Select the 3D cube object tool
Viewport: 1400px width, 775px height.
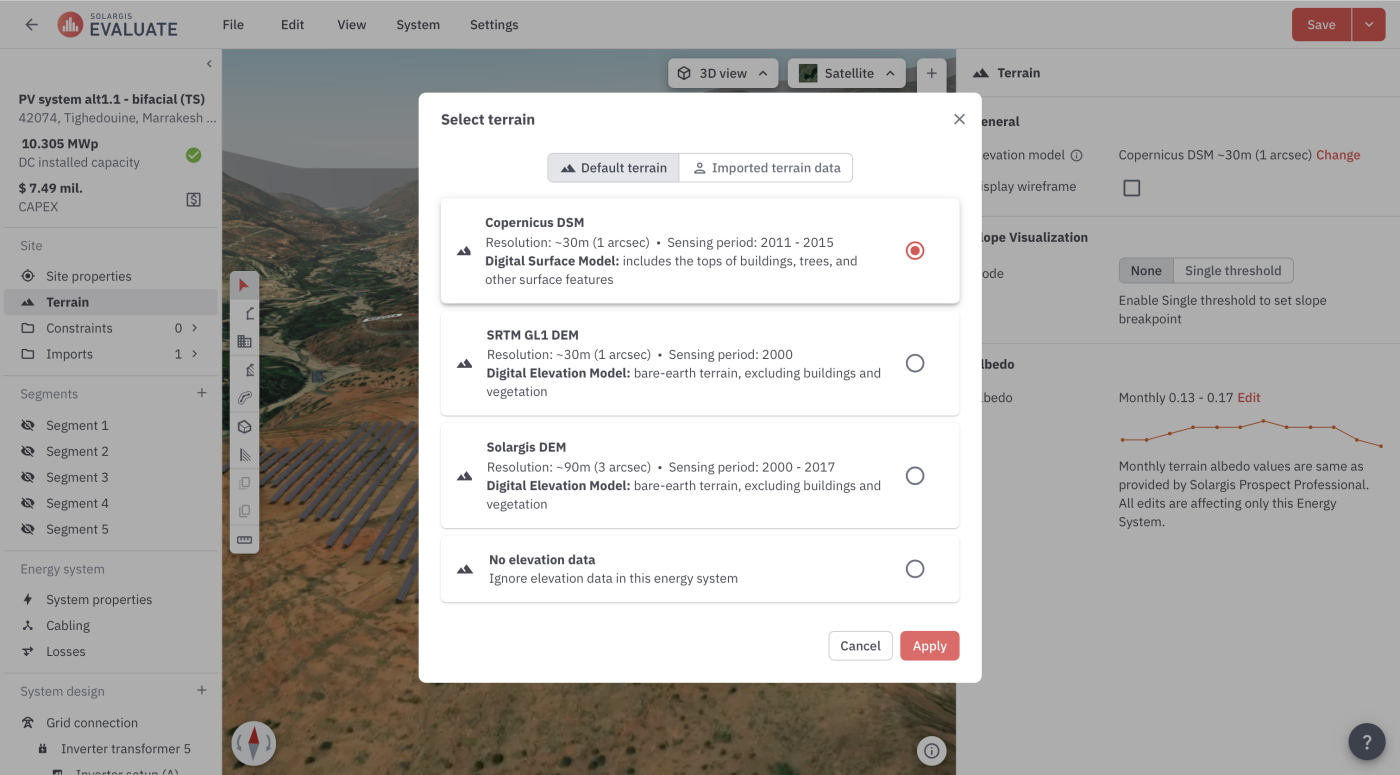coord(244,427)
